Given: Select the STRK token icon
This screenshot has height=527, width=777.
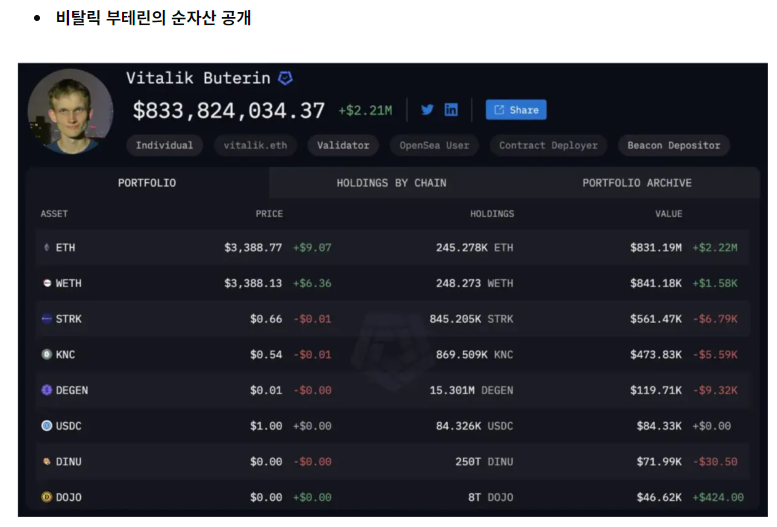Looking at the screenshot, I should (x=46, y=319).
